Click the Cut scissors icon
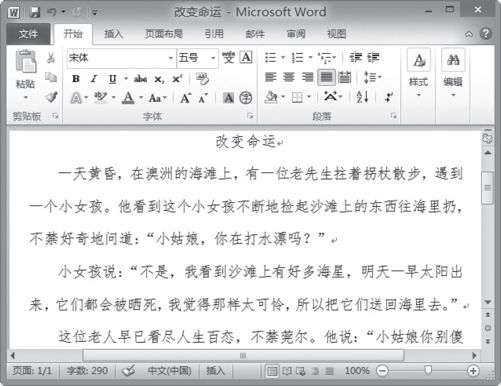Image resolution: width=501 pixels, height=386 pixels. click(51, 58)
